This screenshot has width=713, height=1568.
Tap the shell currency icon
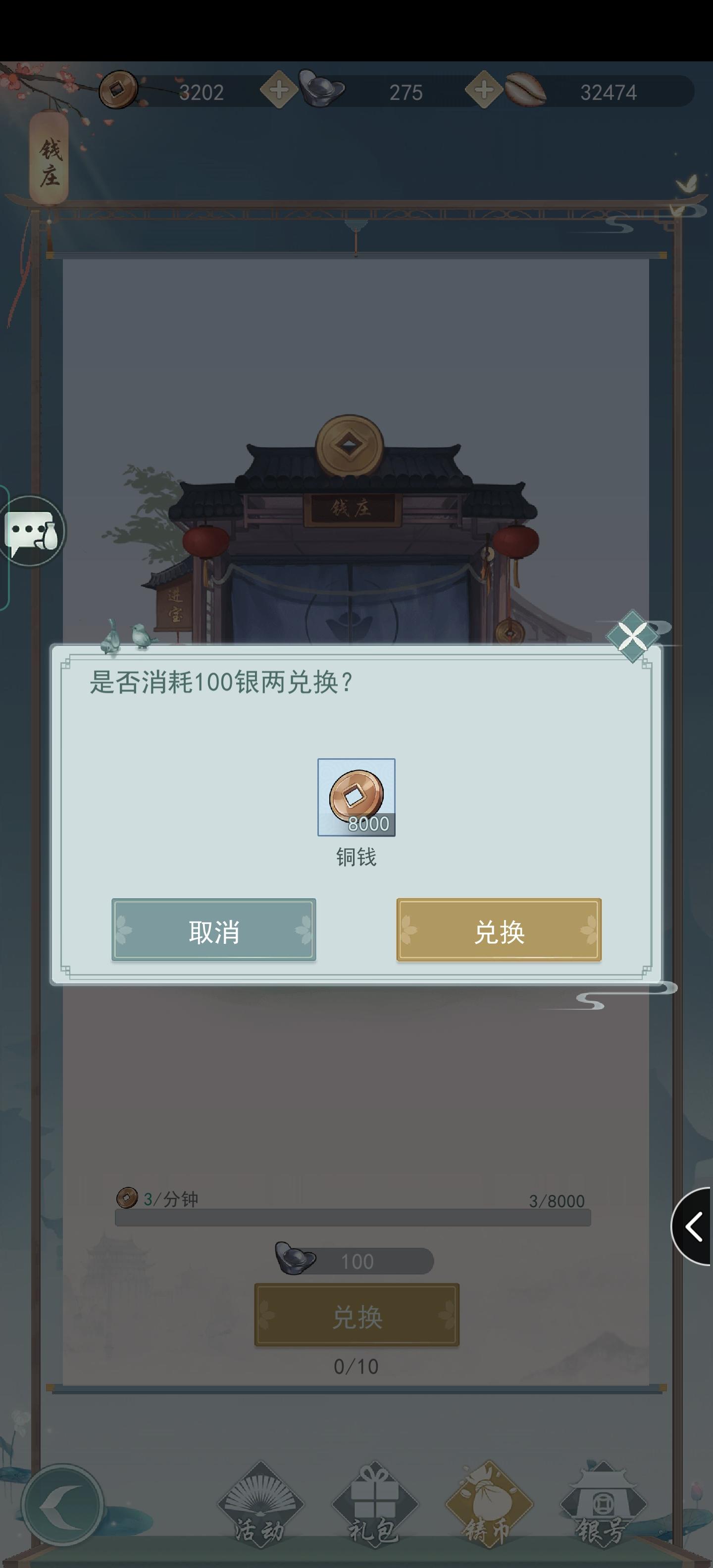coord(525,90)
